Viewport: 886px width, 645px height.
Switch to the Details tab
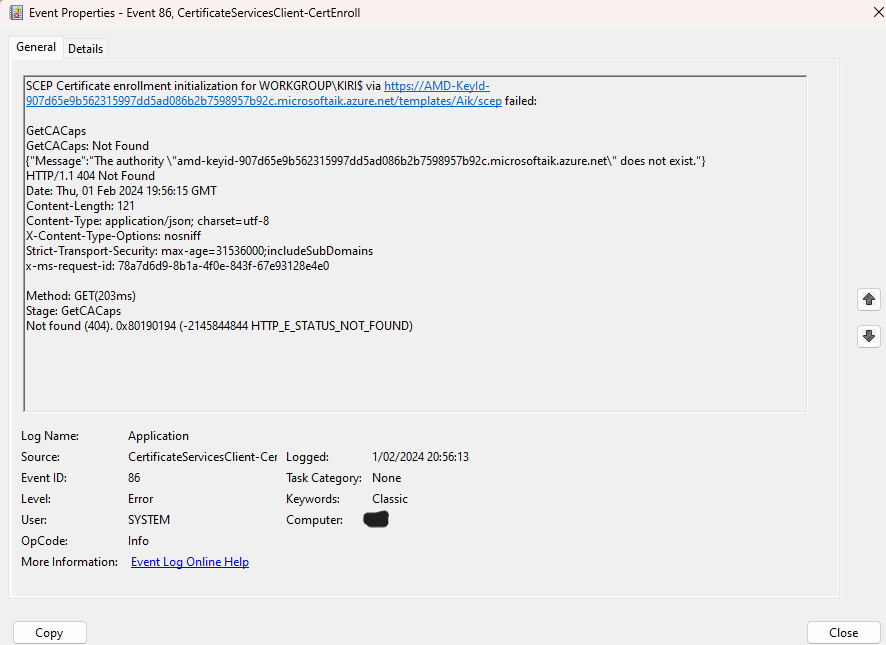pyautogui.click(x=85, y=49)
